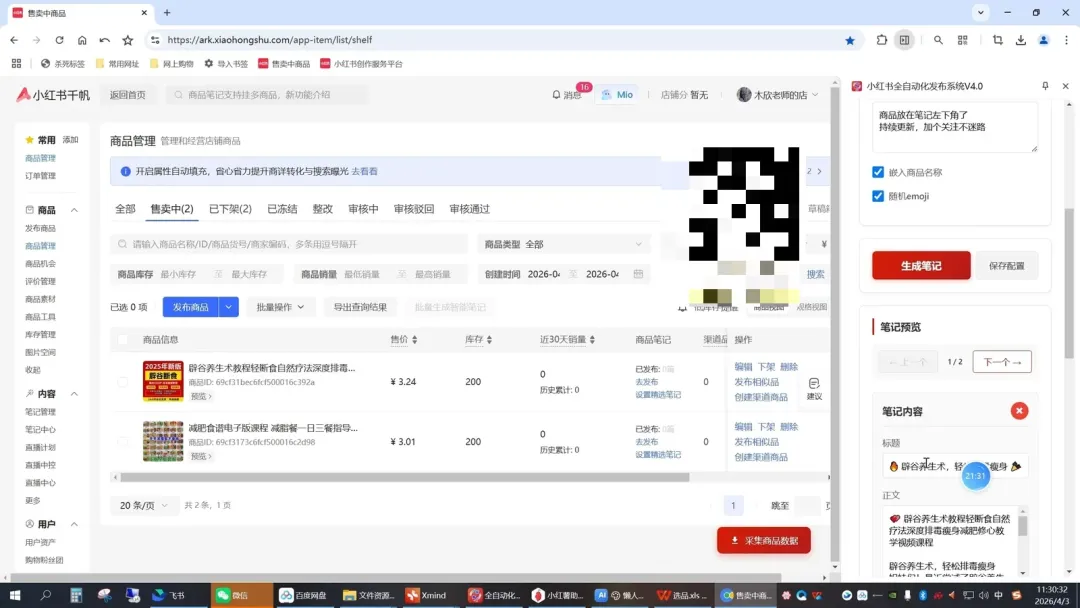
Task: Click the 返回首页 button
Action: 128,95
